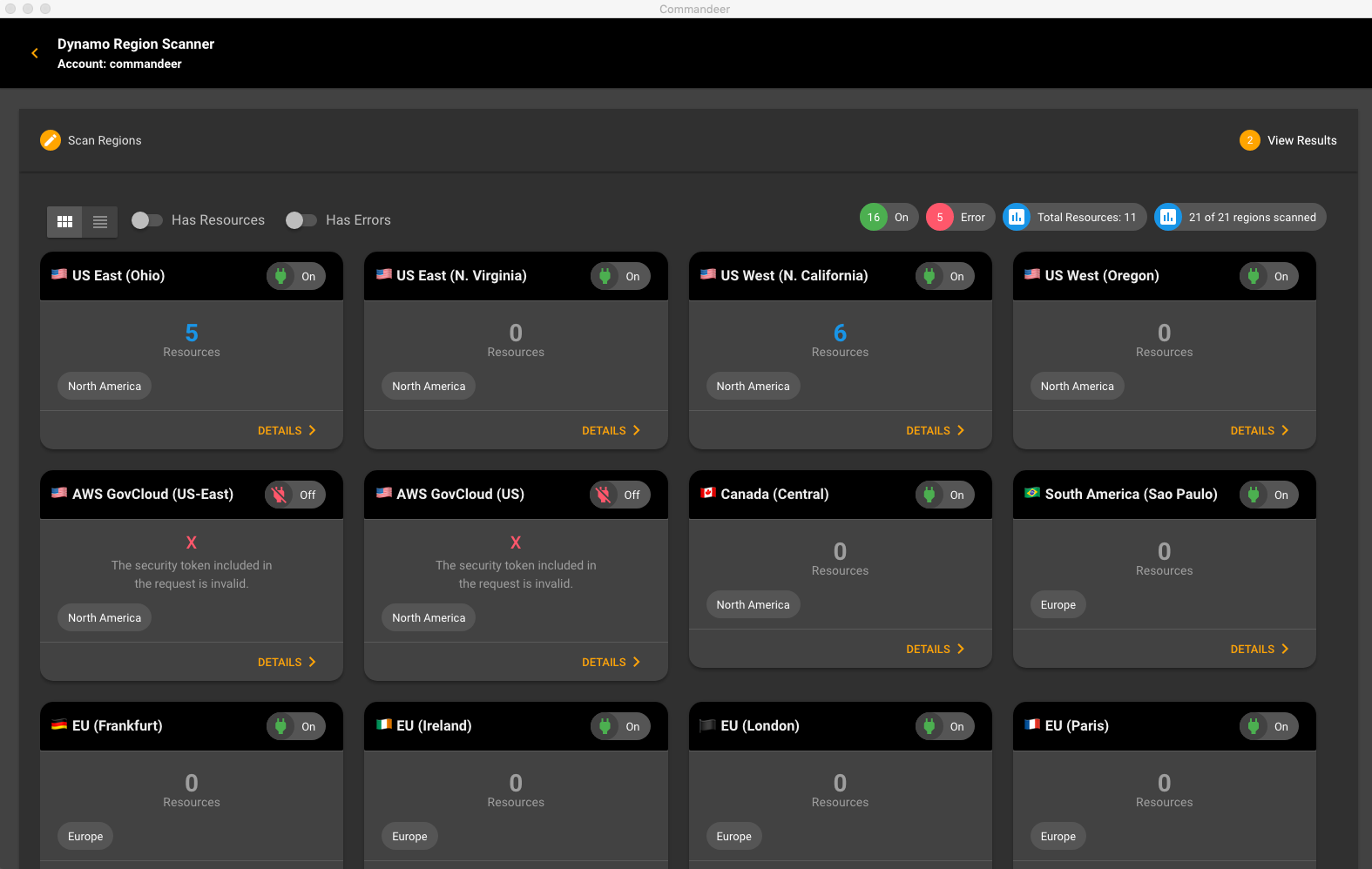
Task: Toggle US East (N. Virginia) On switch
Action: coord(620,276)
